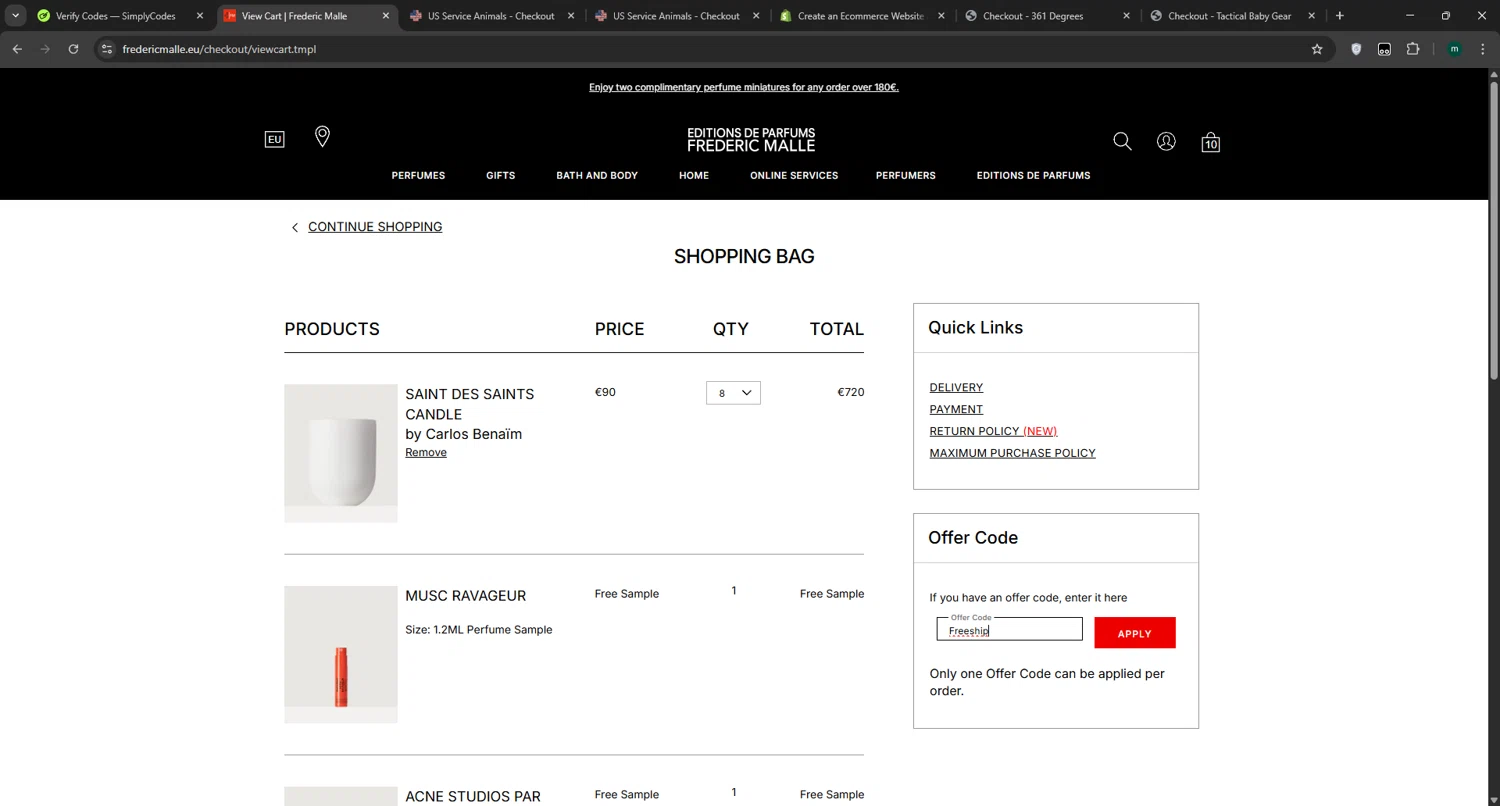Screen dimensions: 1500x806
Task: Open the Chrome three-dot menu
Action: (x=1483, y=49)
